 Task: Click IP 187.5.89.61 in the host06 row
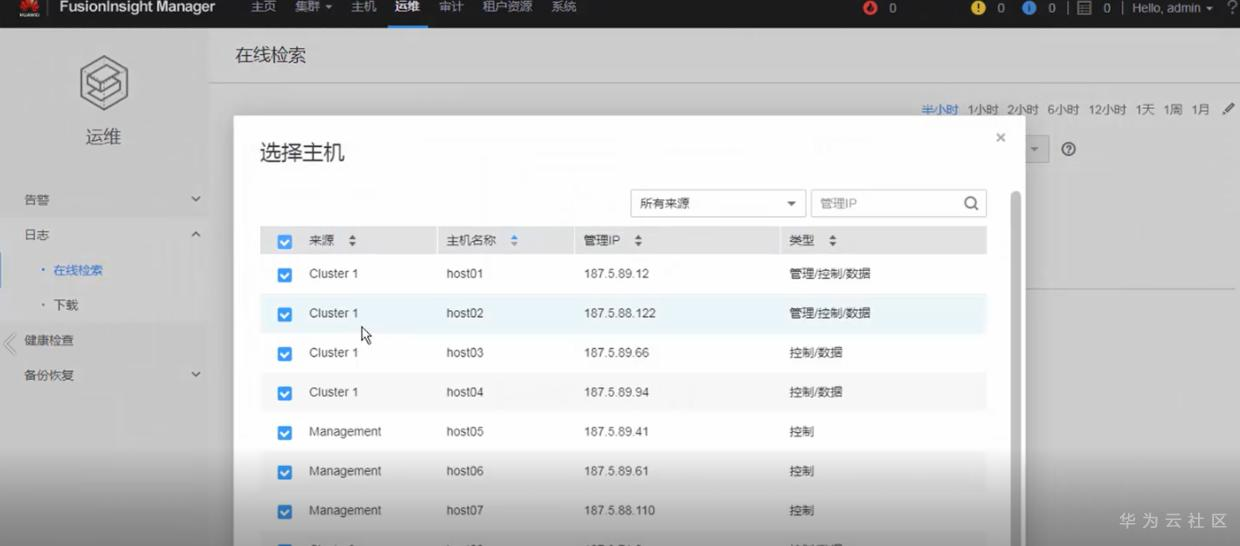[x=616, y=471]
